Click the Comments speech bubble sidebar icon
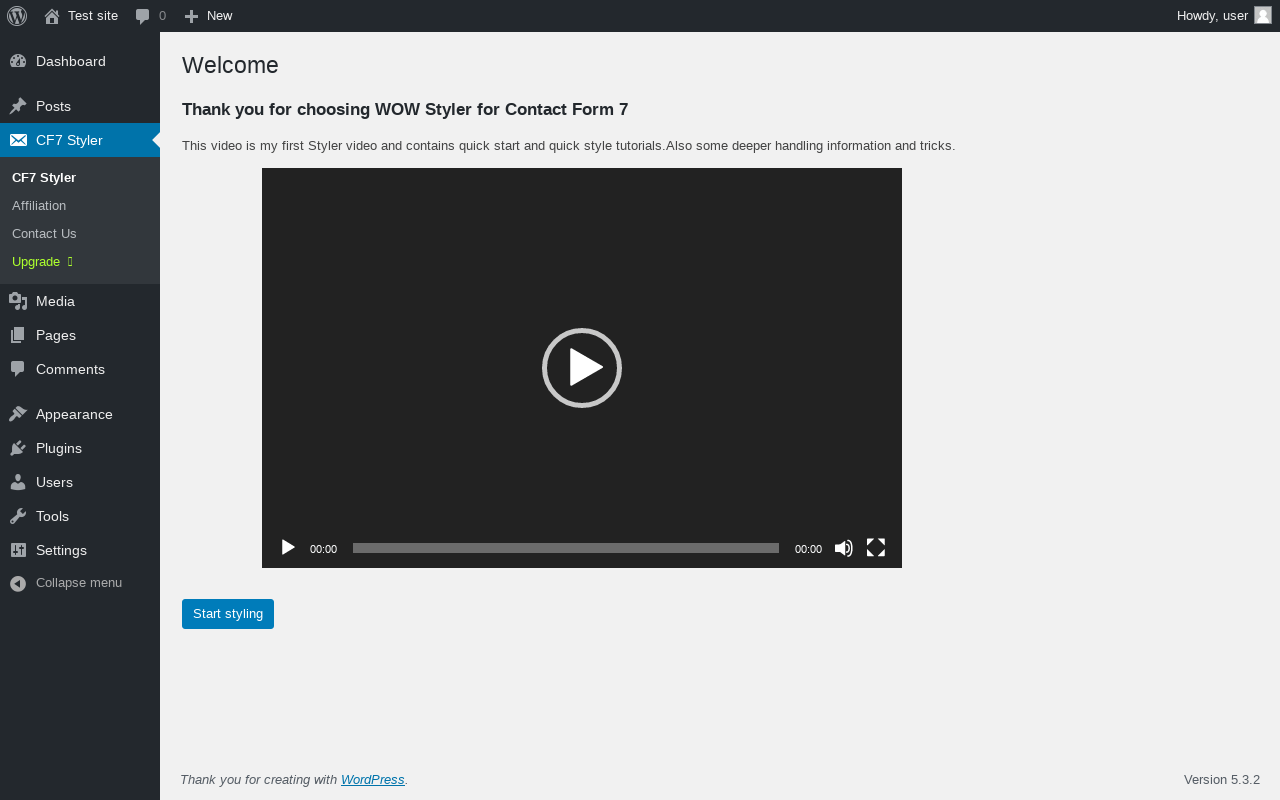 click(x=18, y=369)
